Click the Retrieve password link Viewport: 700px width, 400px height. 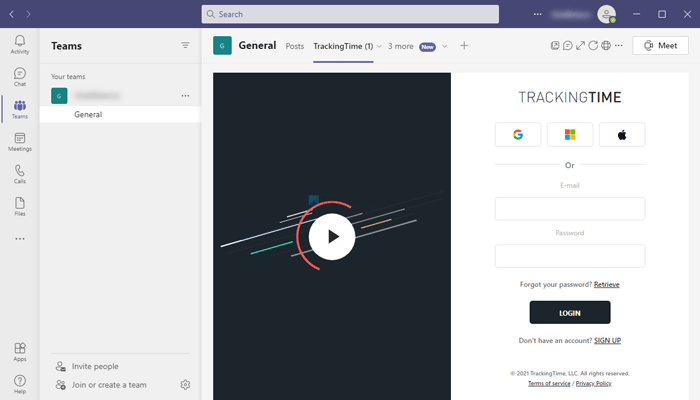606,284
